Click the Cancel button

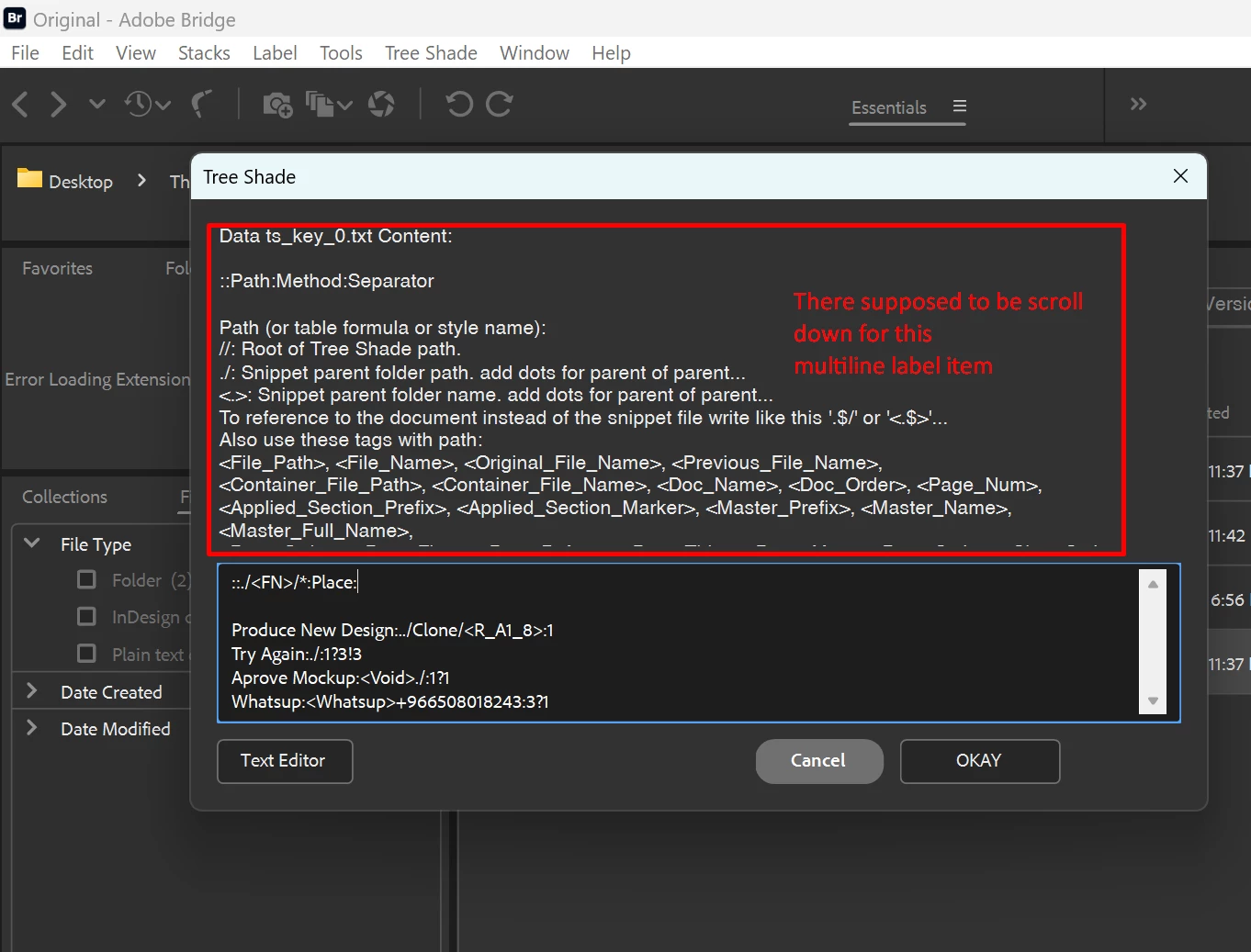[819, 761]
